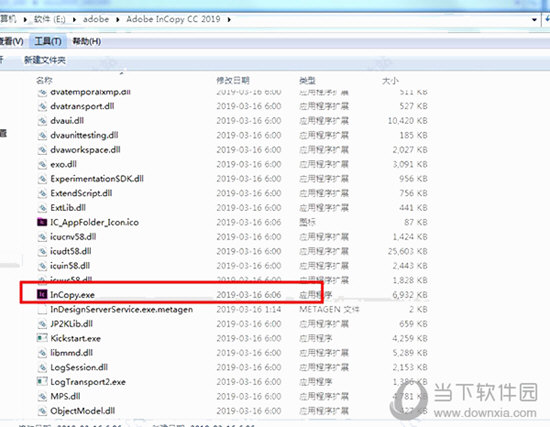Select the file name LogTransport2.exe
The width and height of the screenshot is (550, 427).
(x=88, y=382)
